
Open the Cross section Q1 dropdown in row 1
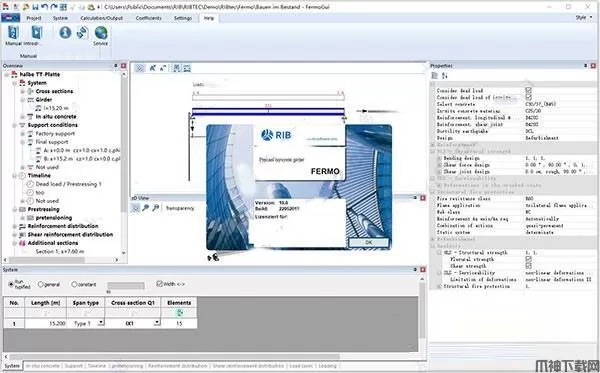(157, 323)
